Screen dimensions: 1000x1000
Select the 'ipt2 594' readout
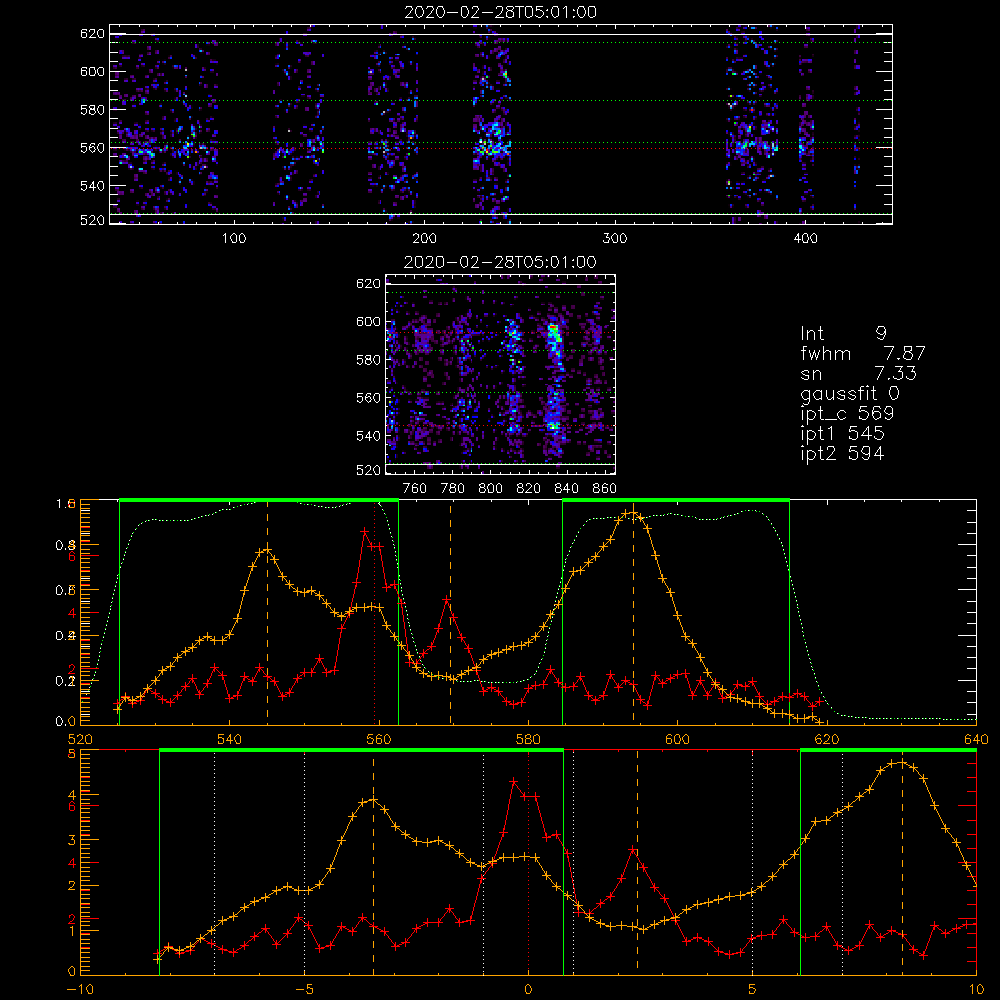coord(842,453)
